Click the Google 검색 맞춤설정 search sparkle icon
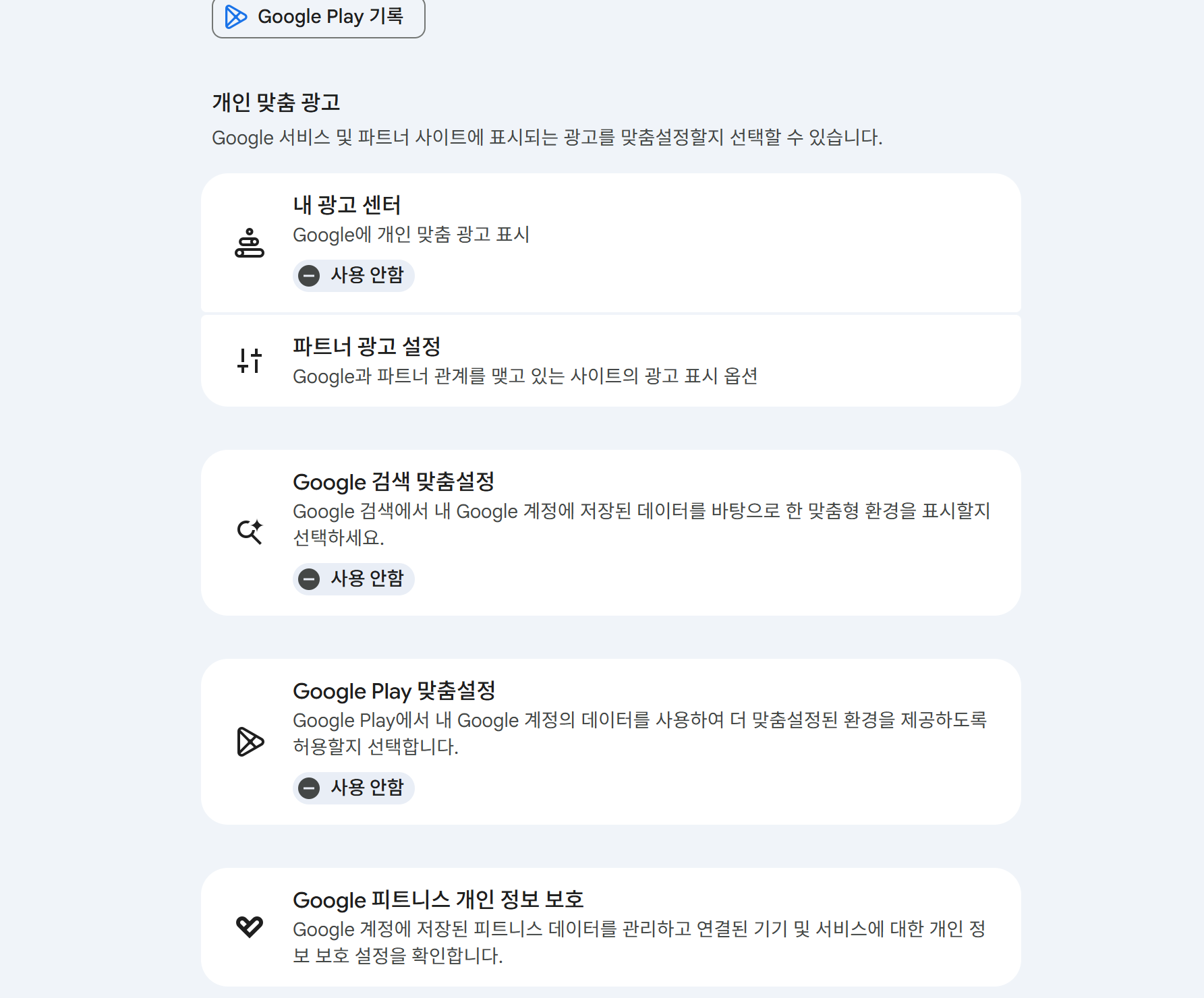The width and height of the screenshot is (1204, 998). click(249, 532)
